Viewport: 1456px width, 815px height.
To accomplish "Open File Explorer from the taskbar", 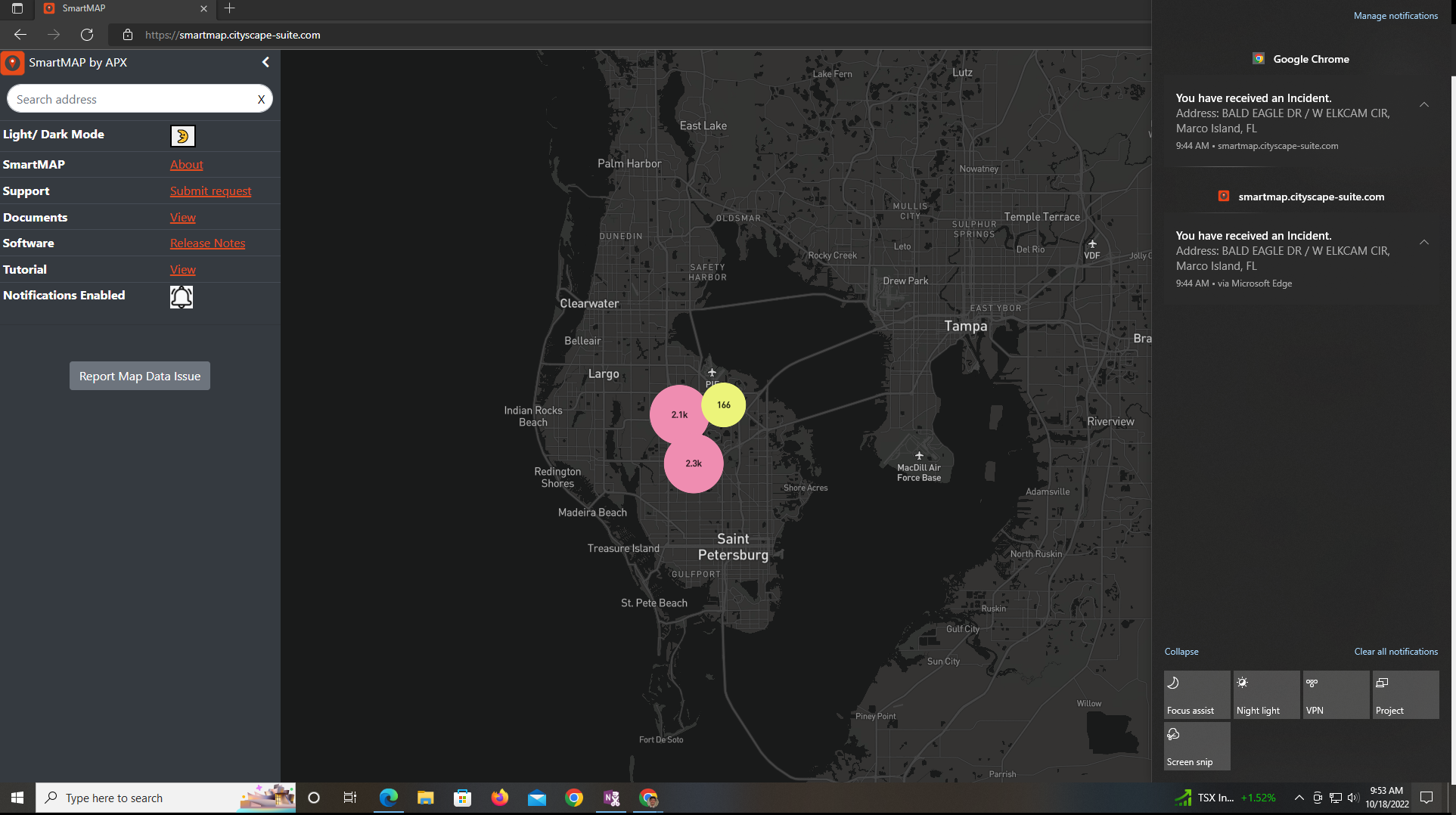I will click(426, 798).
